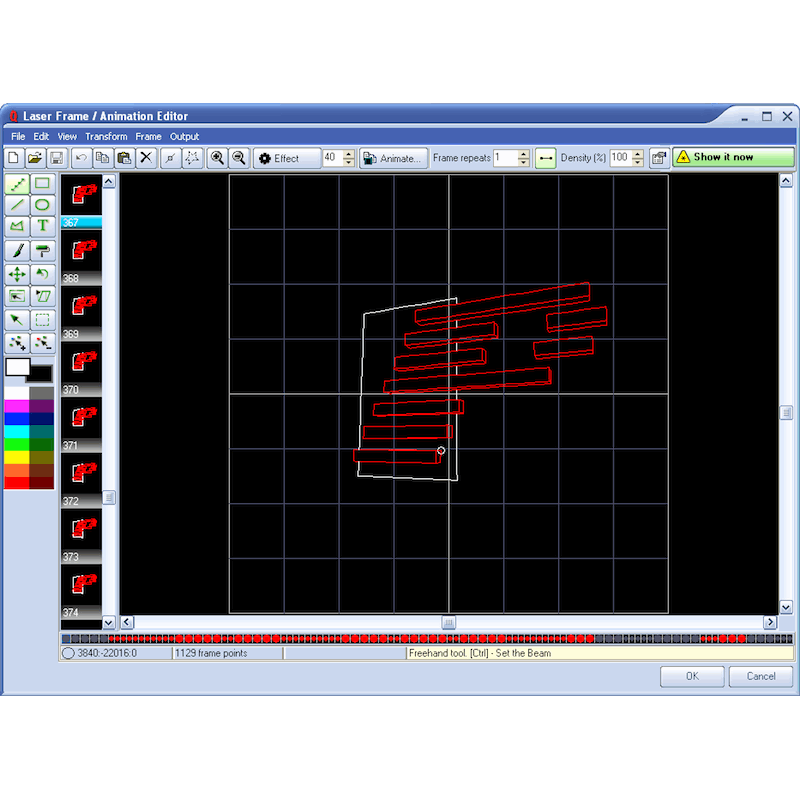This screenshot has height=800, width=800.
Task: Open the View menu
Action: 67,137
